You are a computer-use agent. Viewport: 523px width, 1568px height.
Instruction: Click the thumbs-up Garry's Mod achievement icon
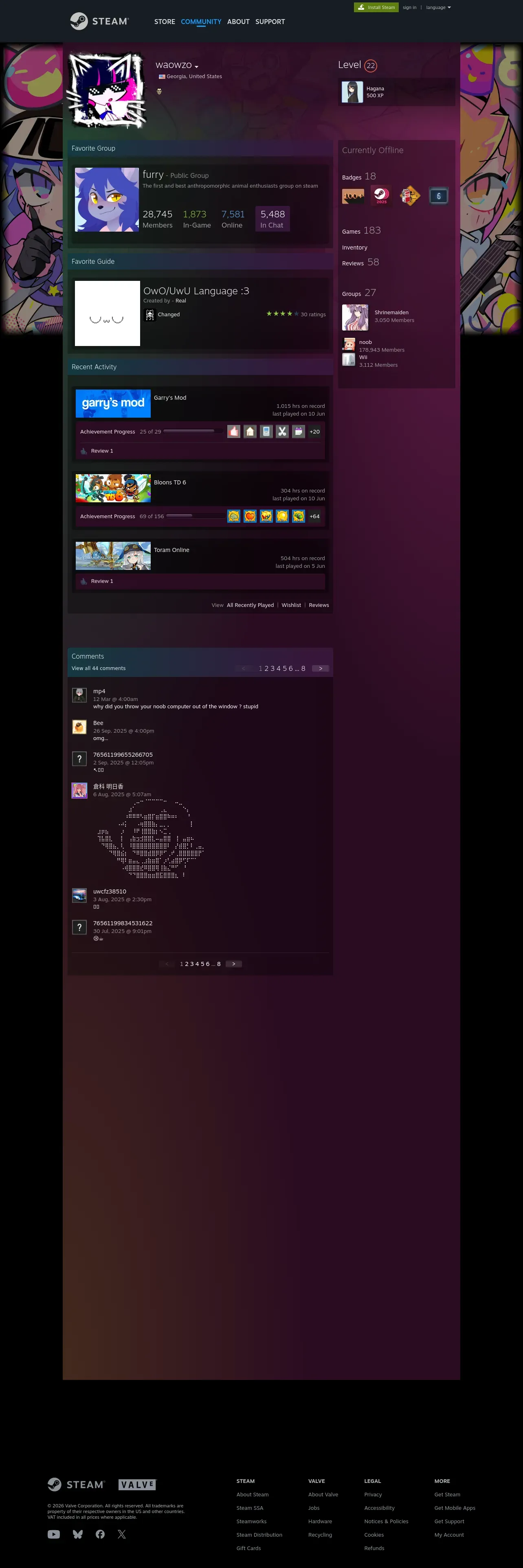click(x=234, y=431)
